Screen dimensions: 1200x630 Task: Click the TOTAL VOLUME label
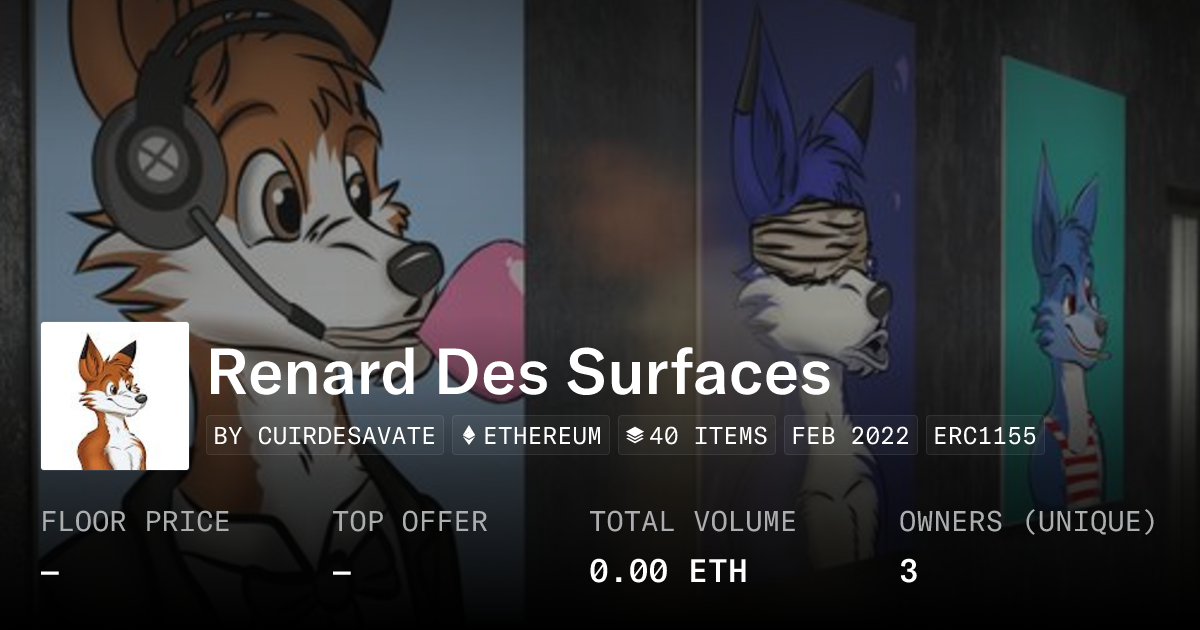coord(693,522)
